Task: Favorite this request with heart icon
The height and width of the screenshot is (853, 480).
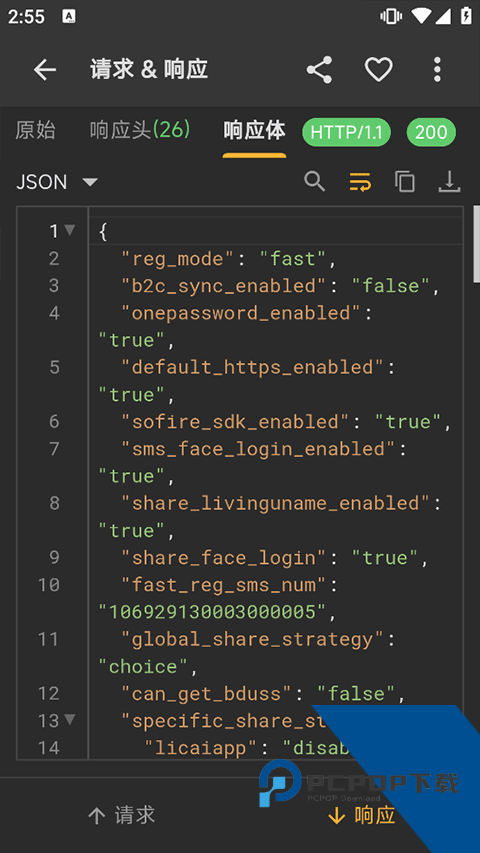Action: click(378, 70)
